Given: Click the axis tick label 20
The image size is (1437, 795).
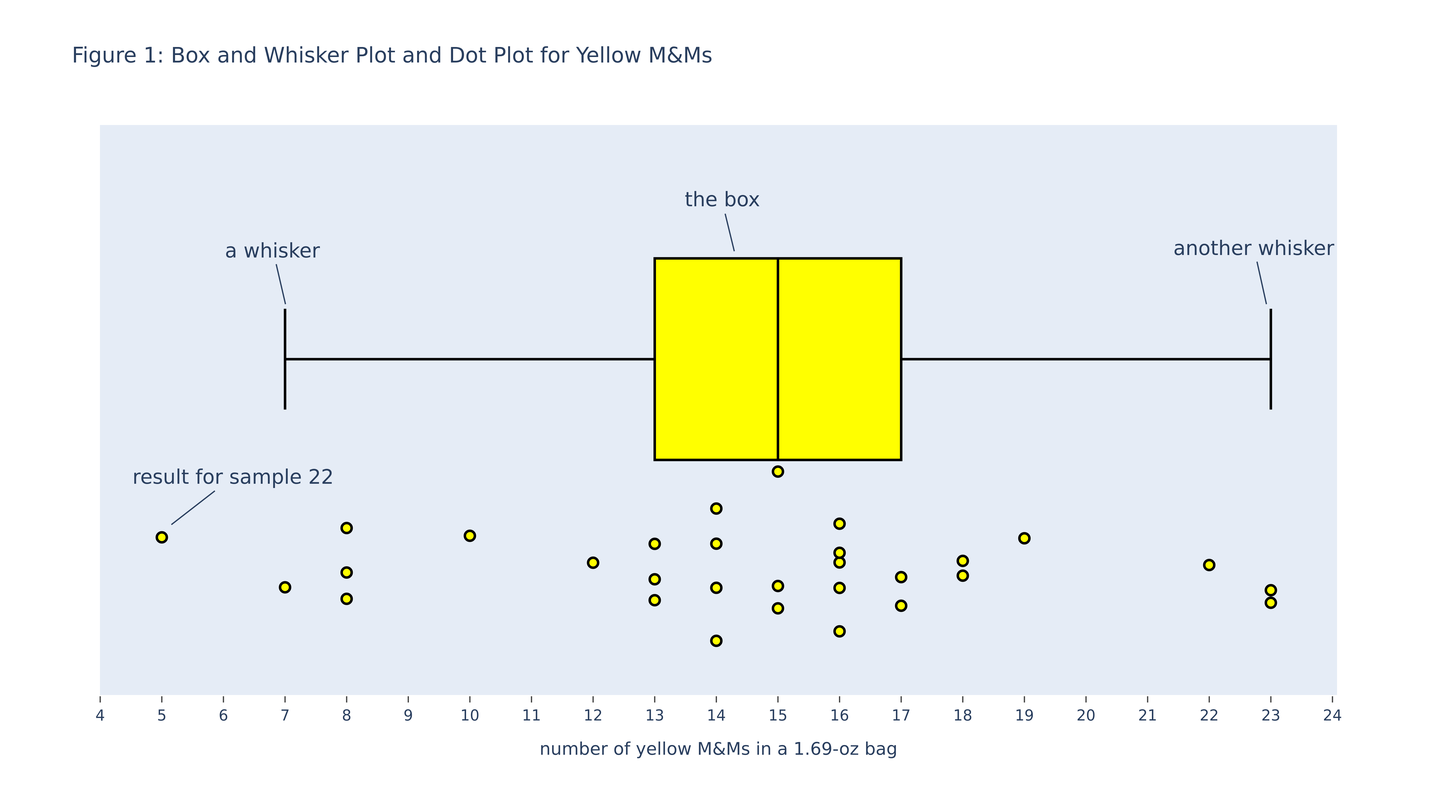Looking at the screenshot, I should pos(1085,716).
